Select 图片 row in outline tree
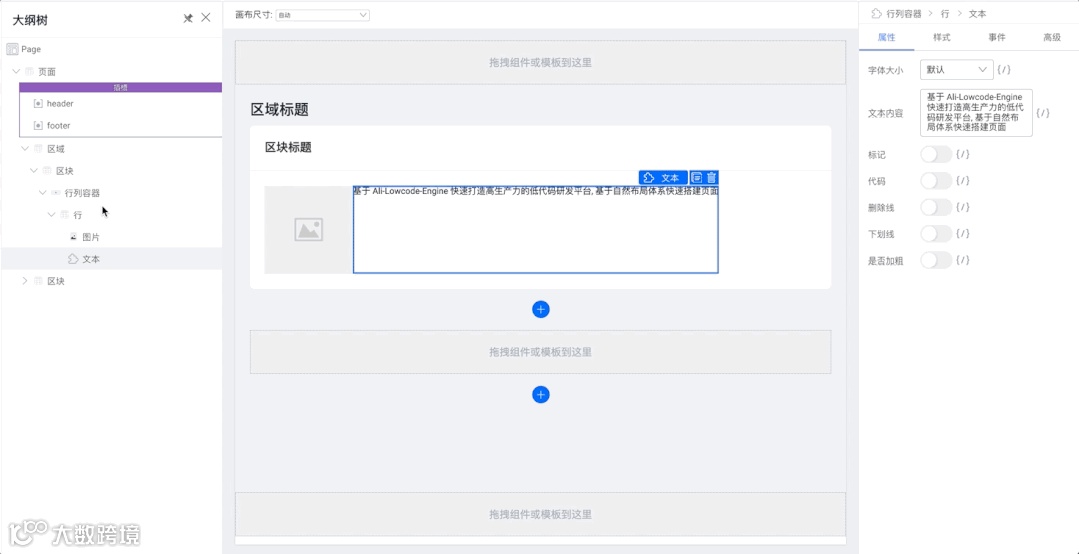Viewport: 1079px width, 554px height. click(111, 237)
